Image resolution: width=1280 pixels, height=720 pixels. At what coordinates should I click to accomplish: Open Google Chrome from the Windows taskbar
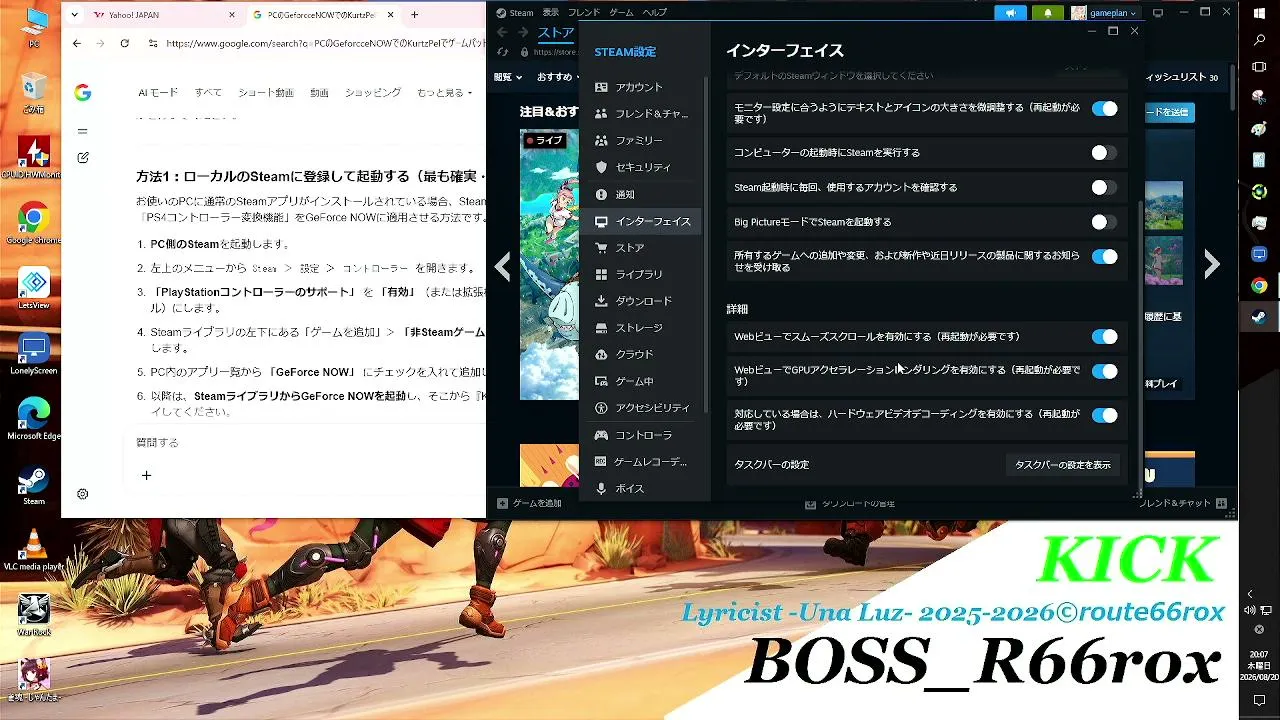[1259, 286]
